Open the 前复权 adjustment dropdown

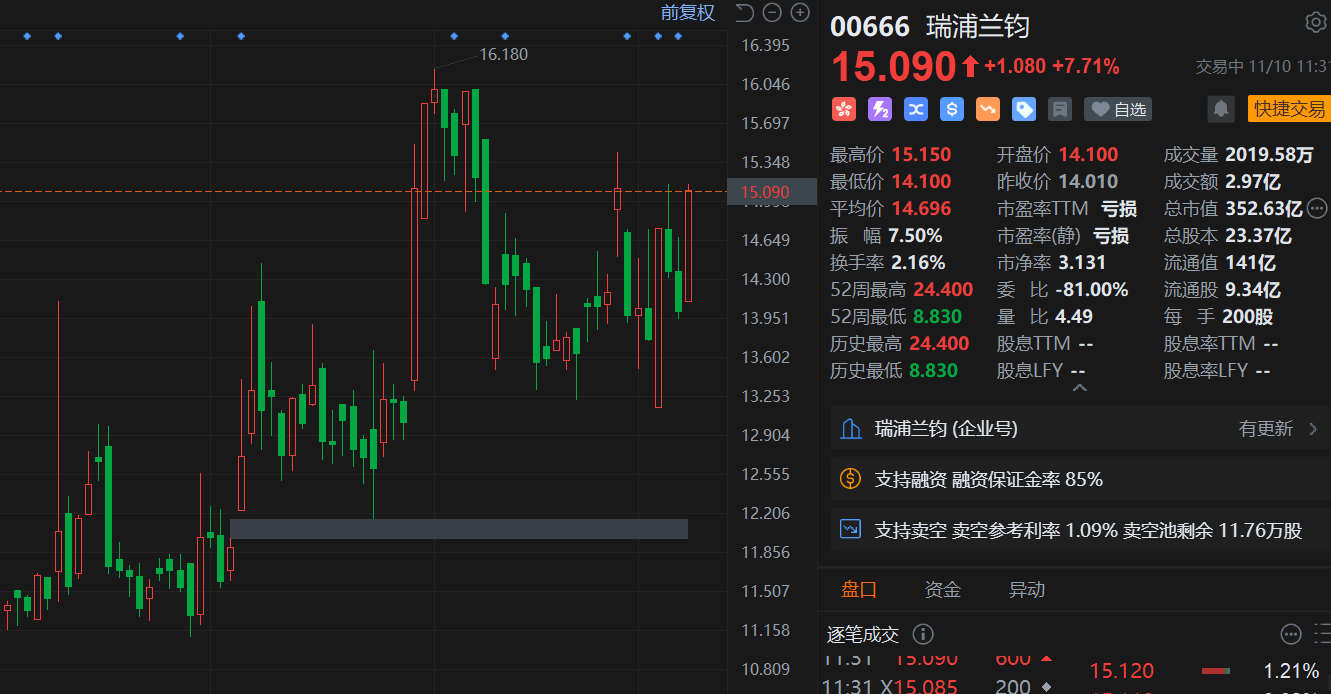(687, 13)
